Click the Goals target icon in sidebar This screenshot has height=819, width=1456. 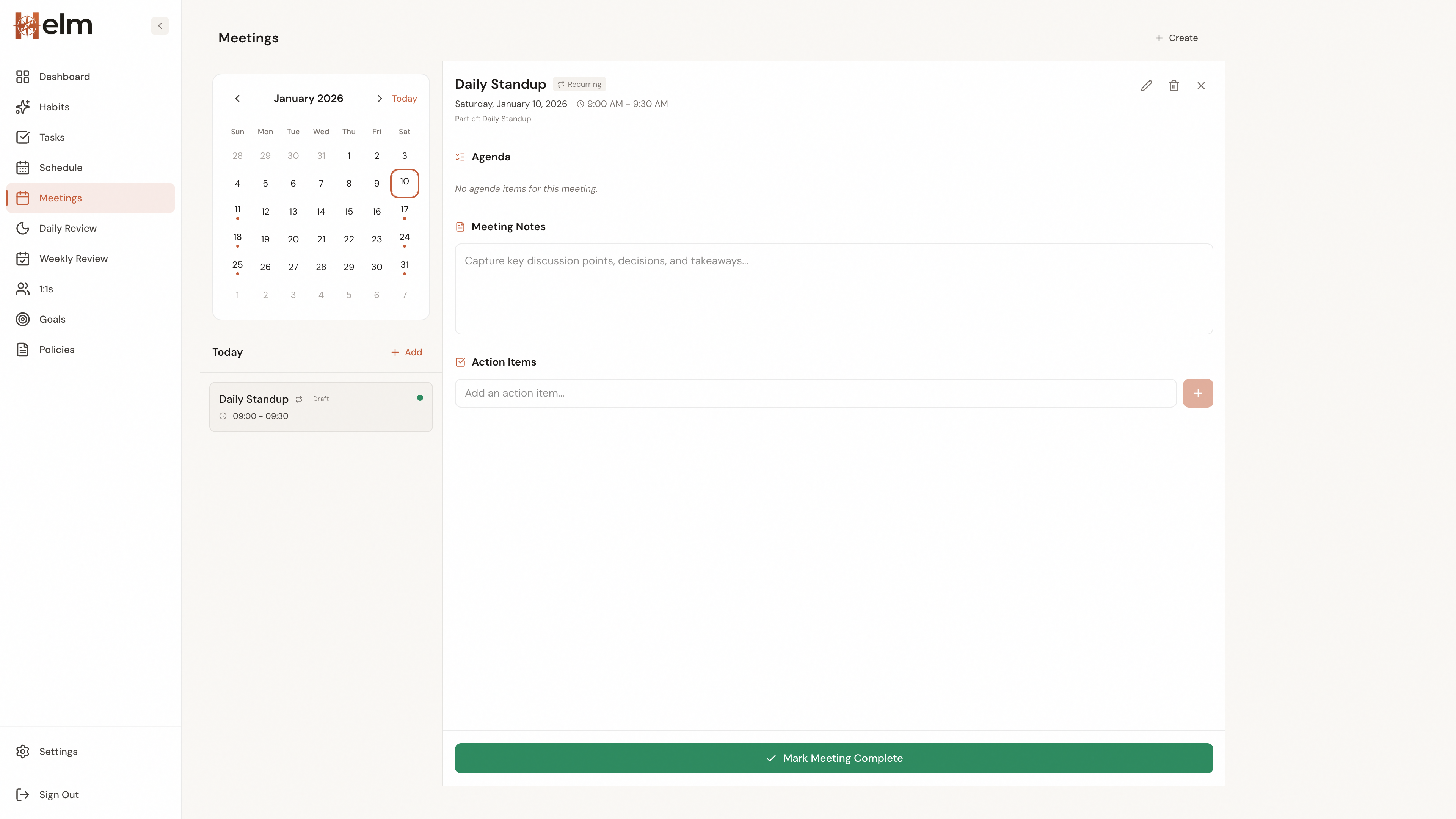[23, 319]
